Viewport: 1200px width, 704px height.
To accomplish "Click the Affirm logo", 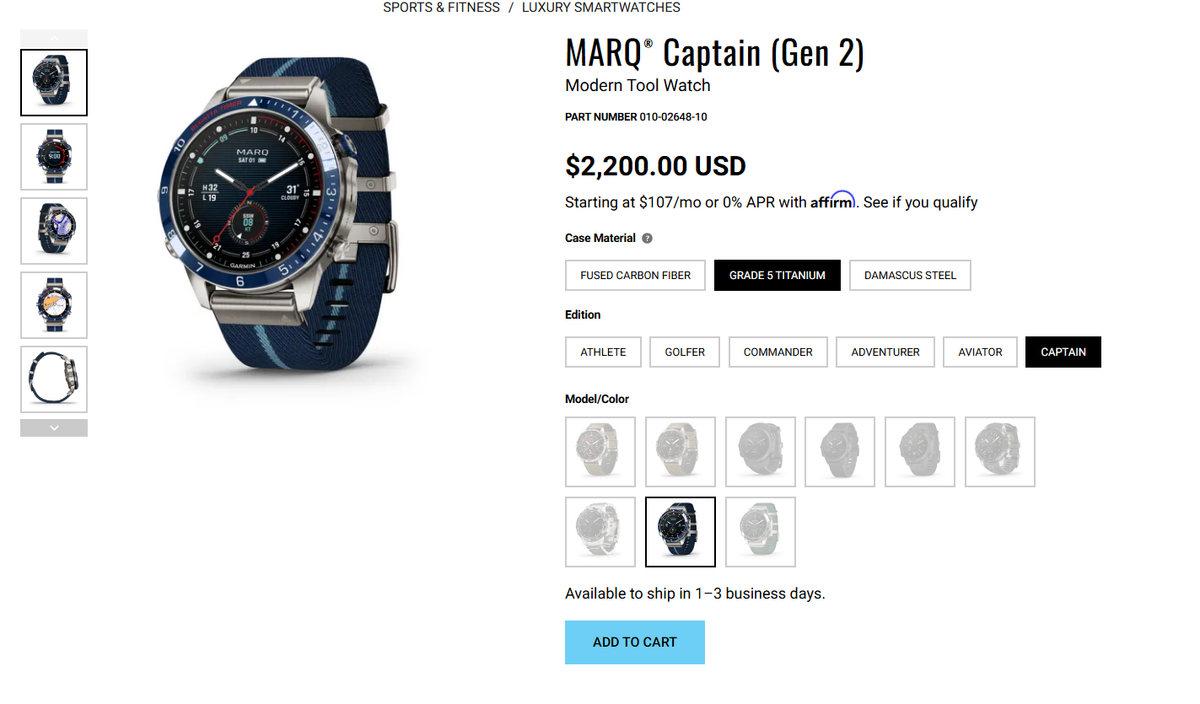I will click(x=835, y=201).
